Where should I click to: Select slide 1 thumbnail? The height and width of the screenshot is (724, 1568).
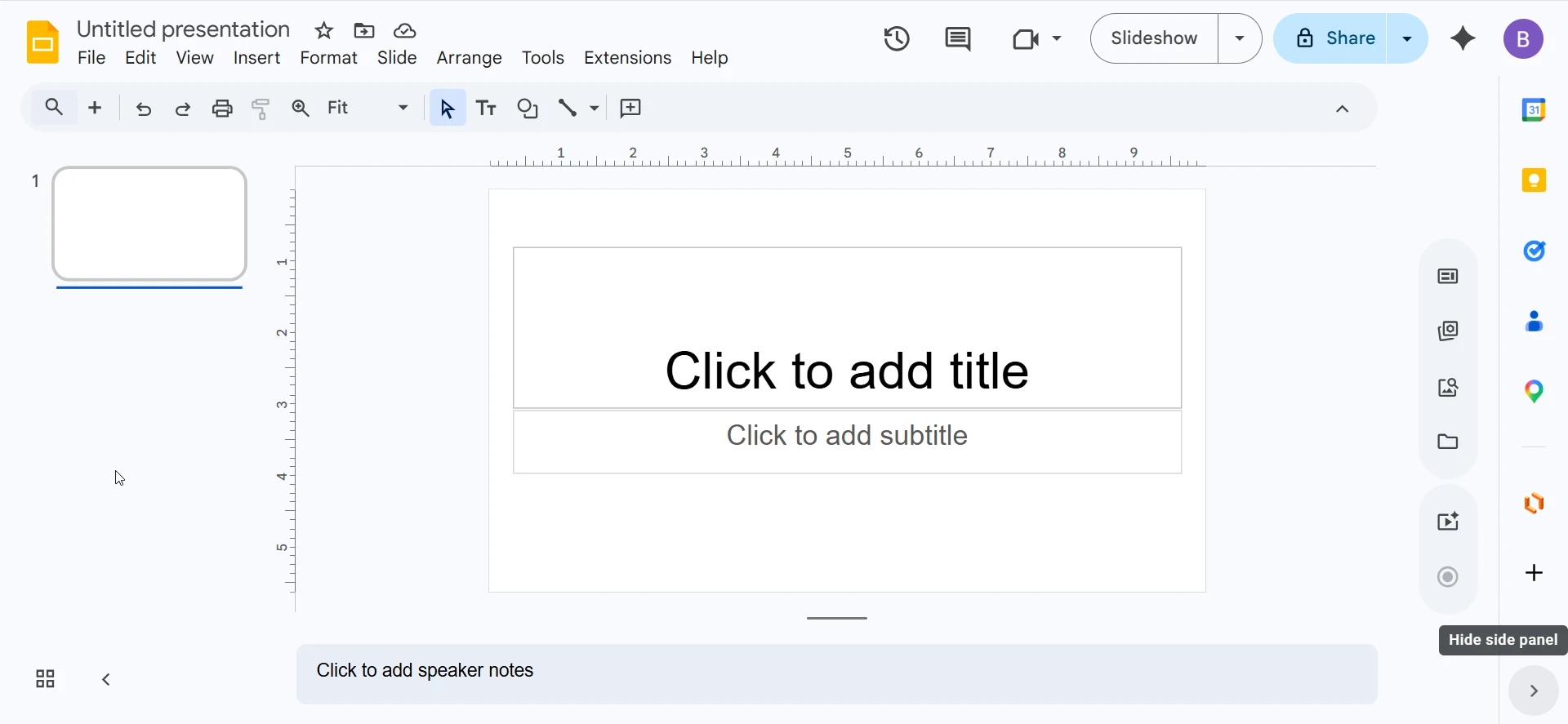click(x=149, y=224)
